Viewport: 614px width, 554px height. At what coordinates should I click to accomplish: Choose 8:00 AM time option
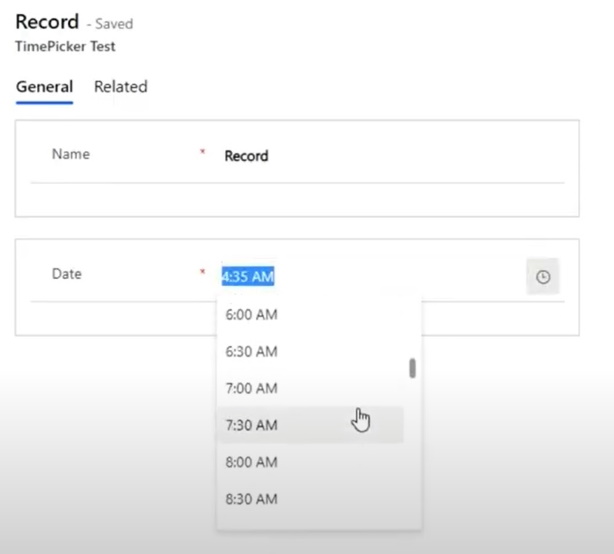point(310,462)
